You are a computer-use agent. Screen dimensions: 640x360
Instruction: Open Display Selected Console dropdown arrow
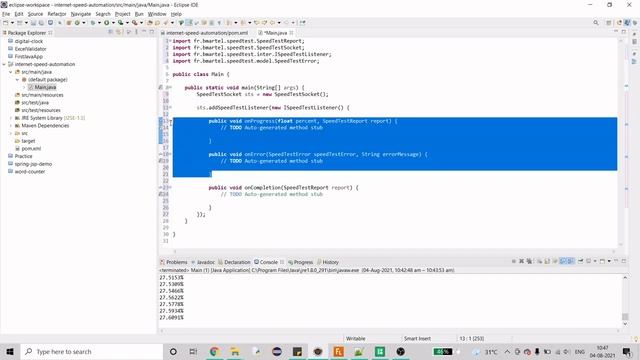595,261
